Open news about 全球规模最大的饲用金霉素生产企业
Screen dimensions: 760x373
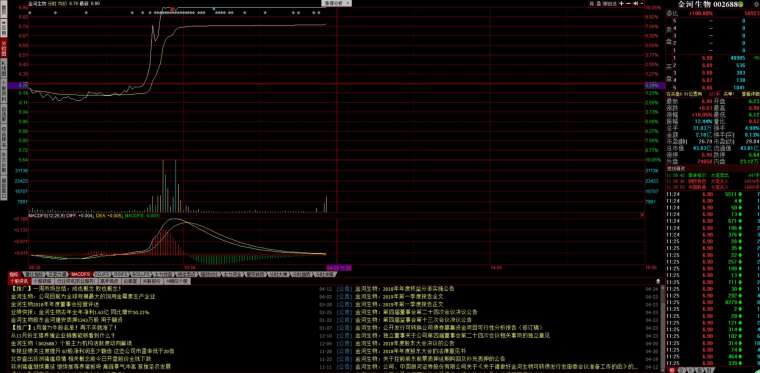click(83, 296)
